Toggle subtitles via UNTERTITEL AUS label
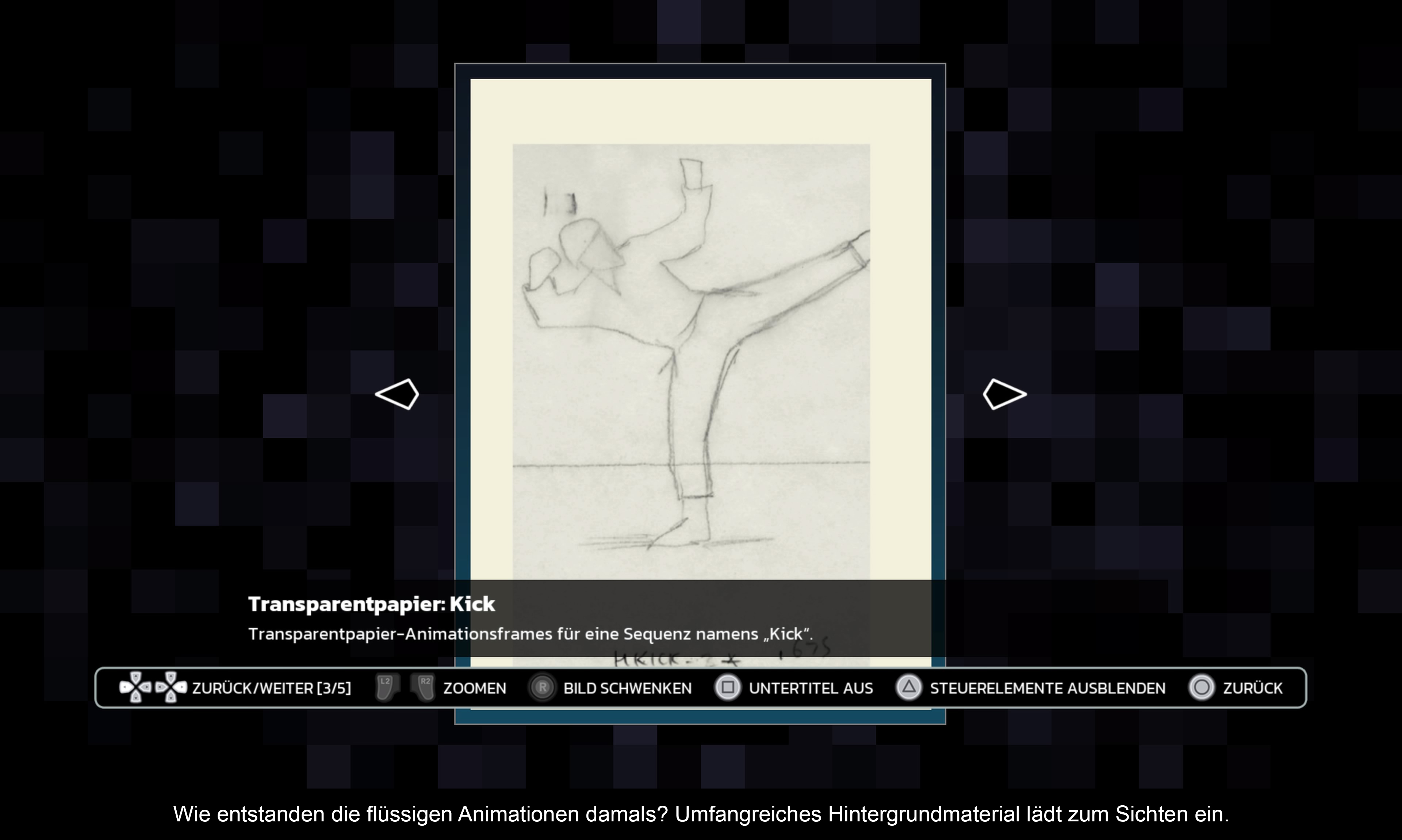Viewport: 1402px width, 840px height. pyautogui.click(x=811, y=688)
